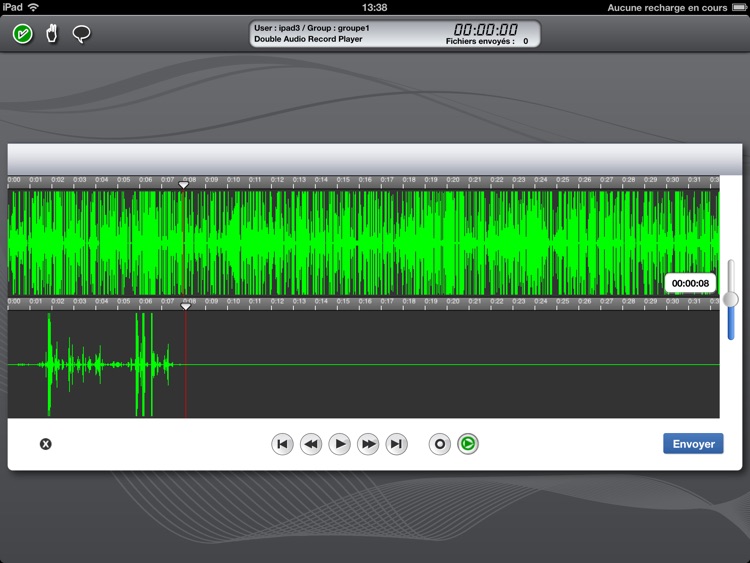750x563 pixels.
Task: Click 0:27 on the top time ruler
Action: pos(607,180)
